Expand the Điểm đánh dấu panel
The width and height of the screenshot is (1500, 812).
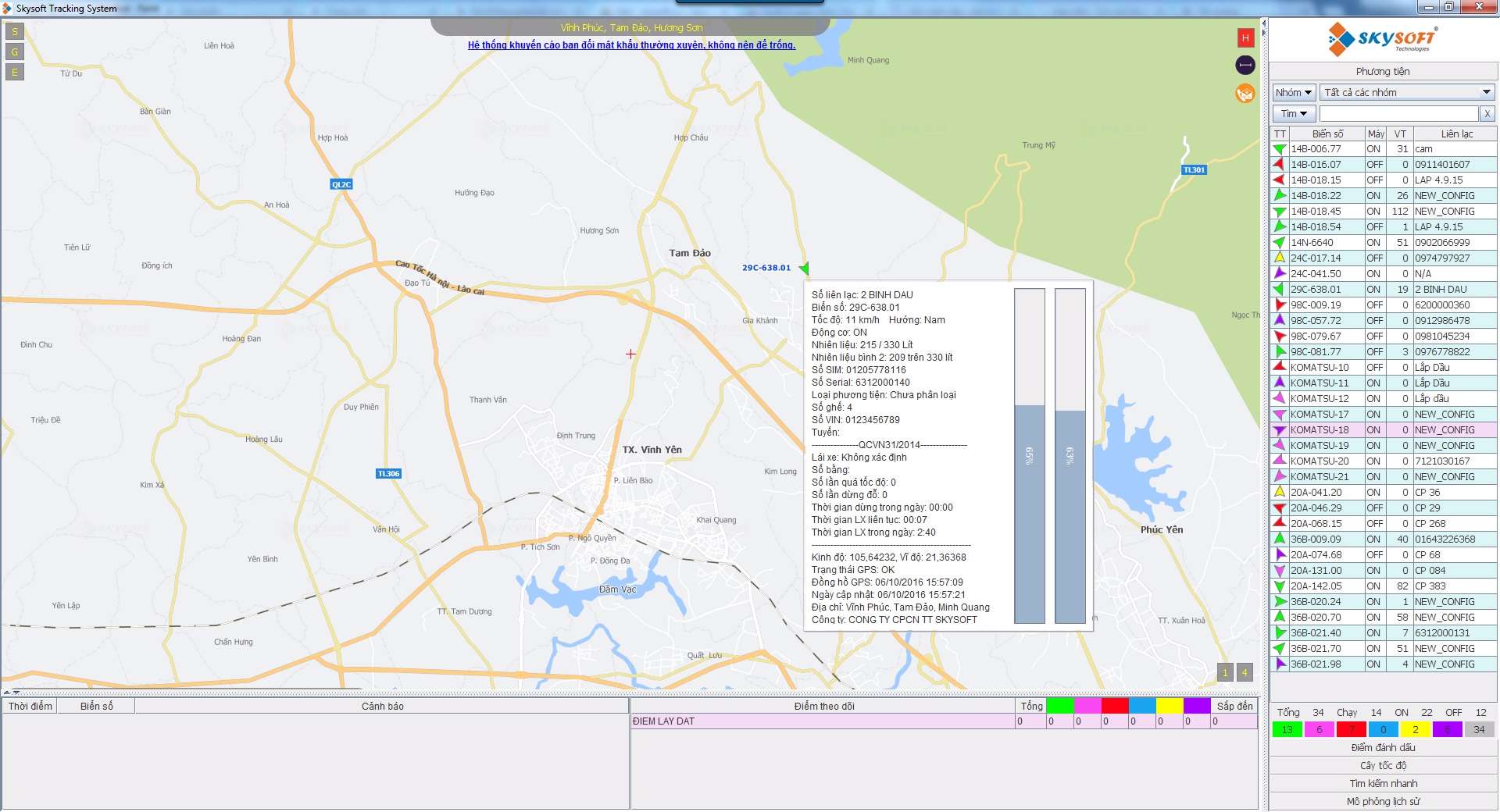pos(1383,748)
